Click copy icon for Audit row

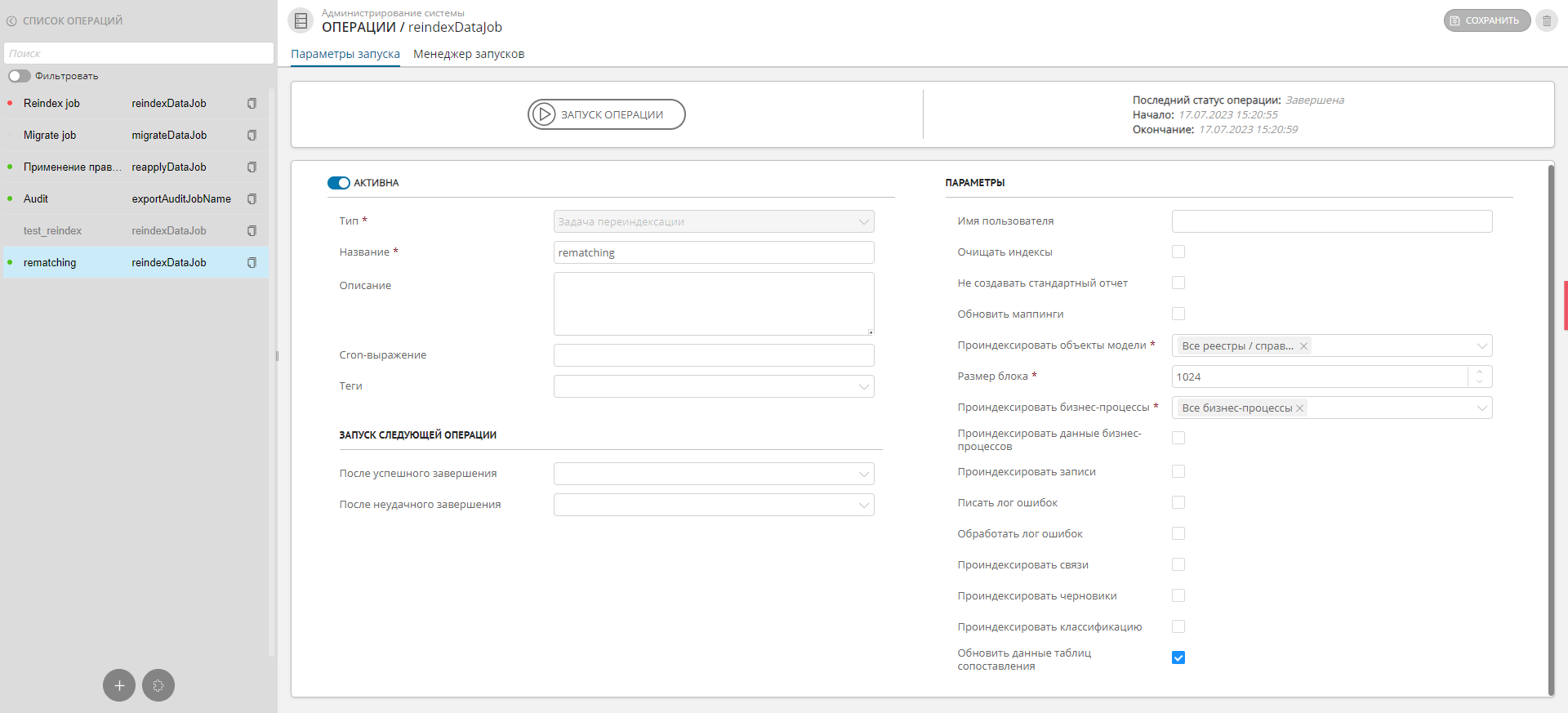252,199
